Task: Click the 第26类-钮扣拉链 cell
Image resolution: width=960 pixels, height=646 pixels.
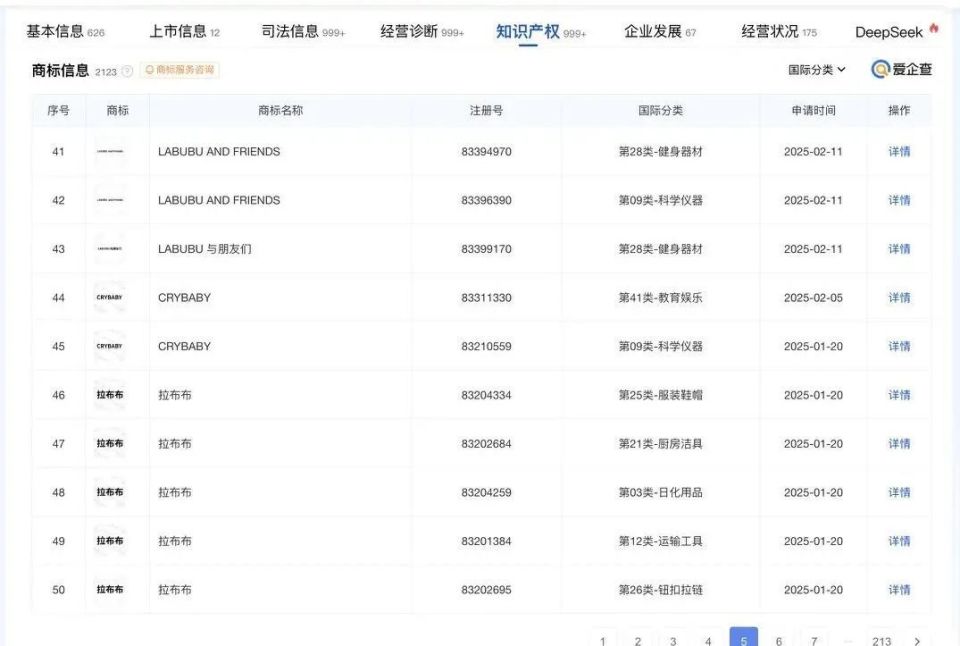Action: coord(661,590)
